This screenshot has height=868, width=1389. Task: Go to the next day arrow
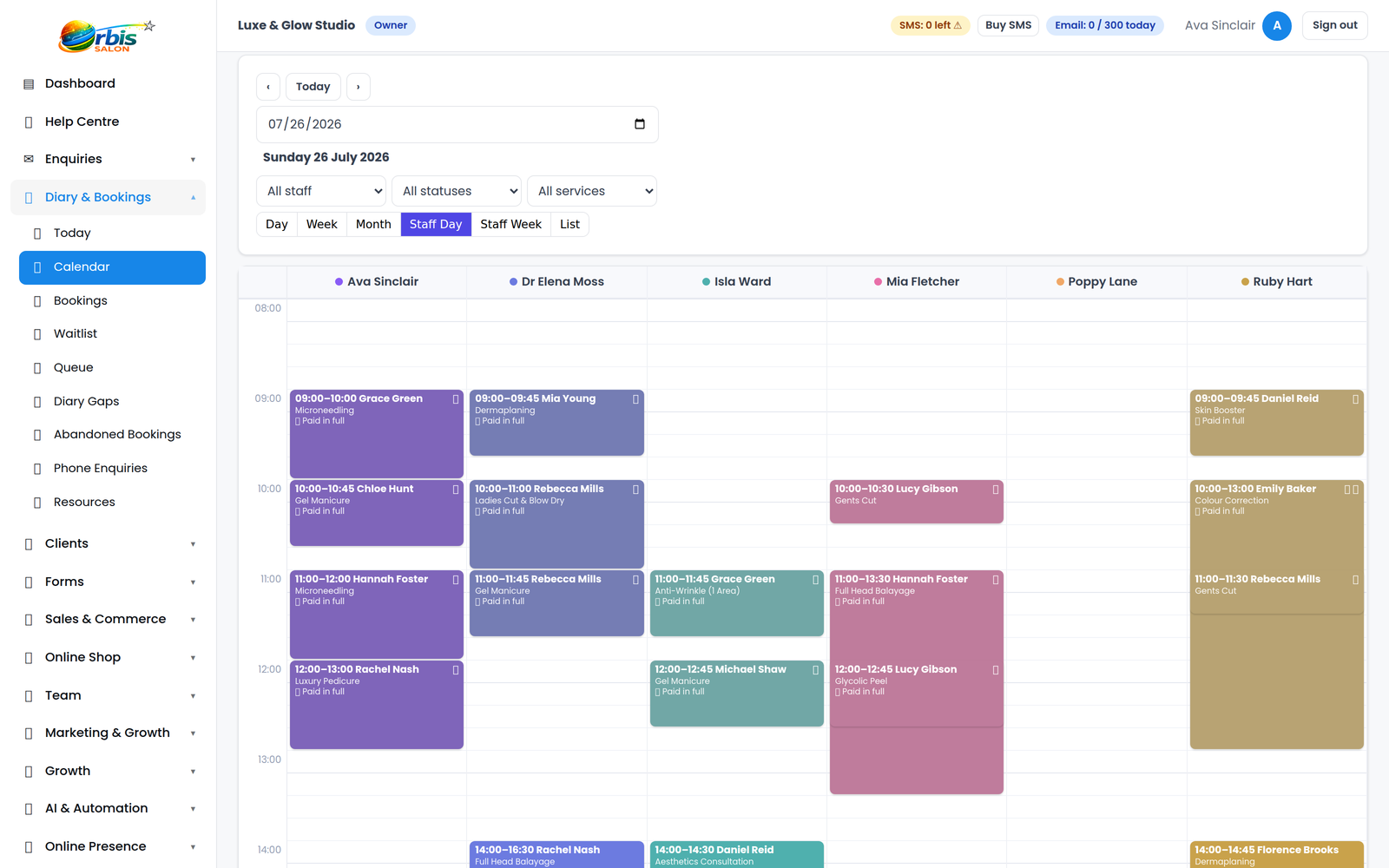pyautogui.click(x=359, y=87)
